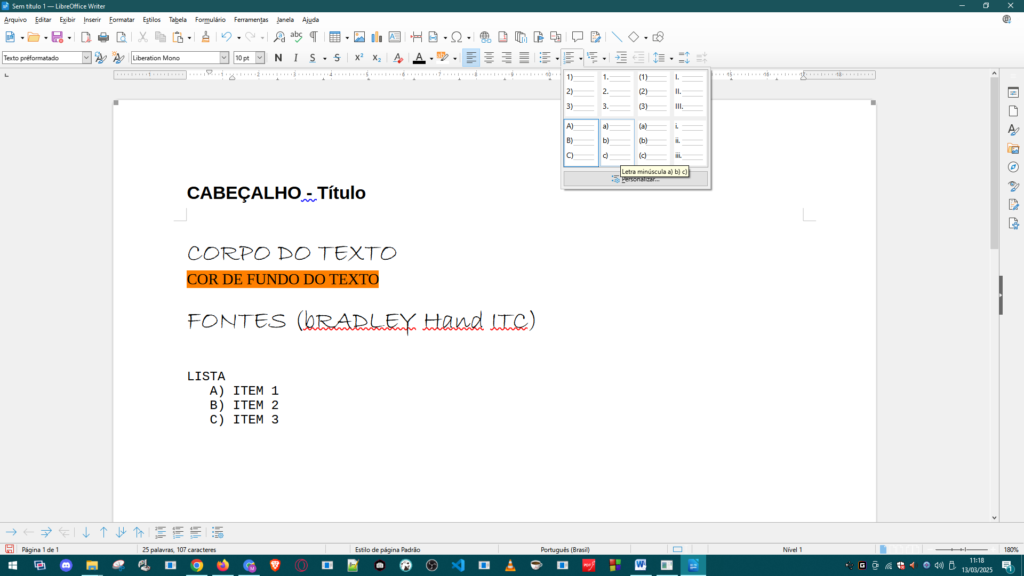Click the Find and Replace icon
Image resolution: width=1024 pixels, height=576 pixels.
(279, 37)
